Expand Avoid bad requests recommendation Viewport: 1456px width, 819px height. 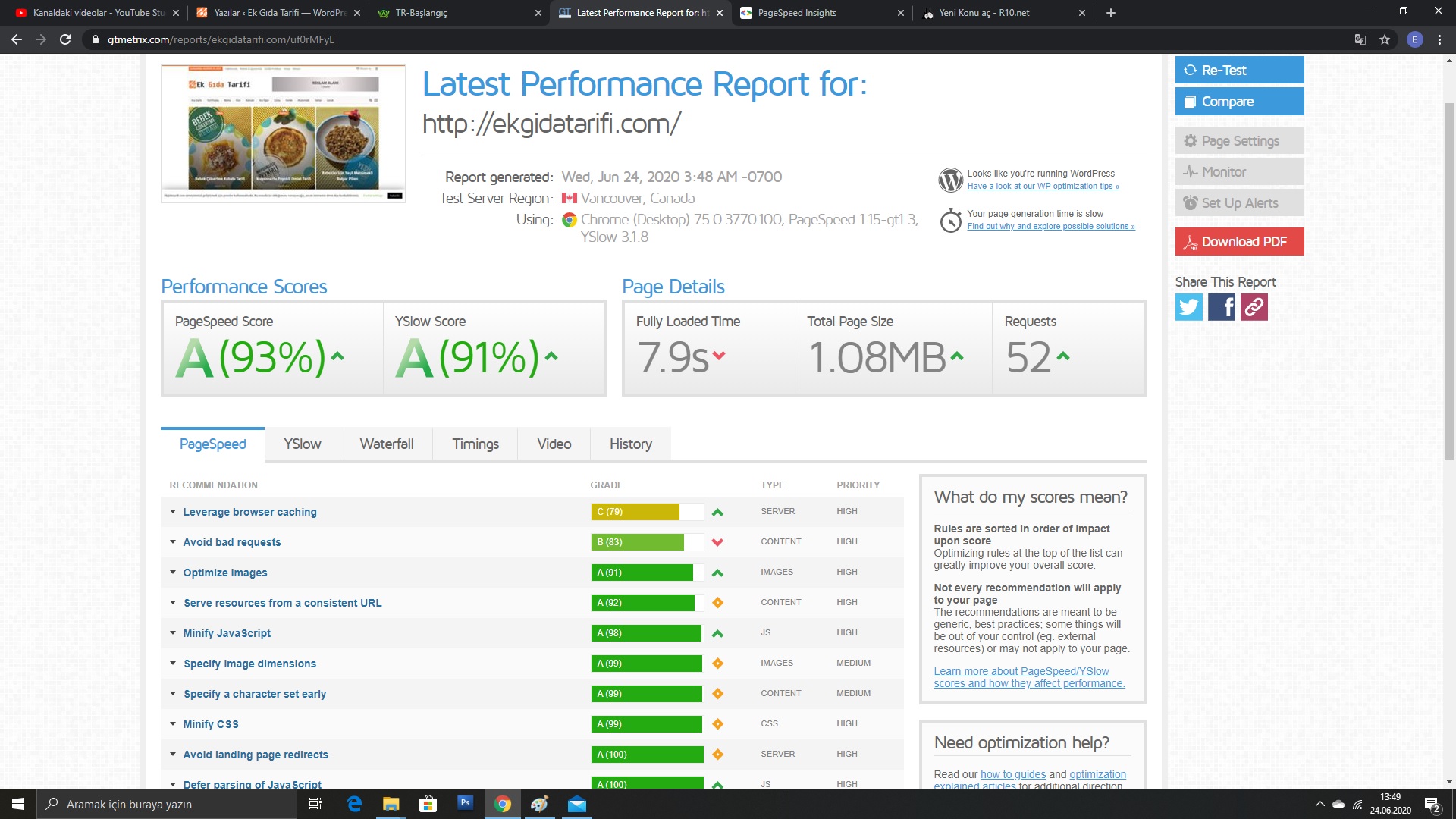click(x=231, y=542)
